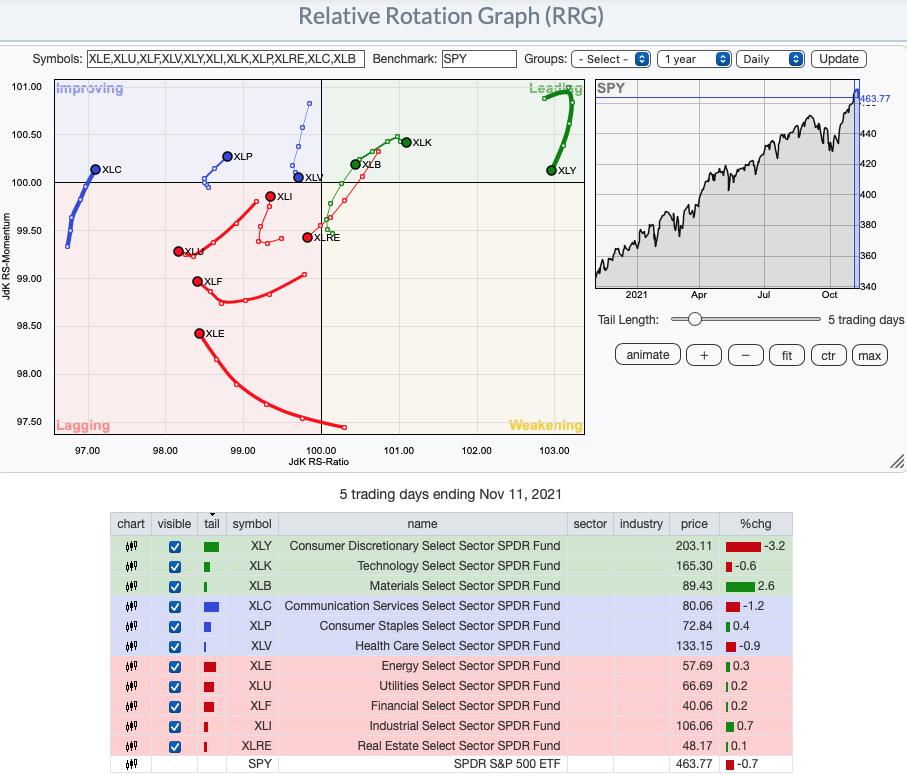The width and height of the screenshot is (907, 775).
Task: Click the XLY tail color indicator
Action: pyautogui.click(x=211, y=547)
